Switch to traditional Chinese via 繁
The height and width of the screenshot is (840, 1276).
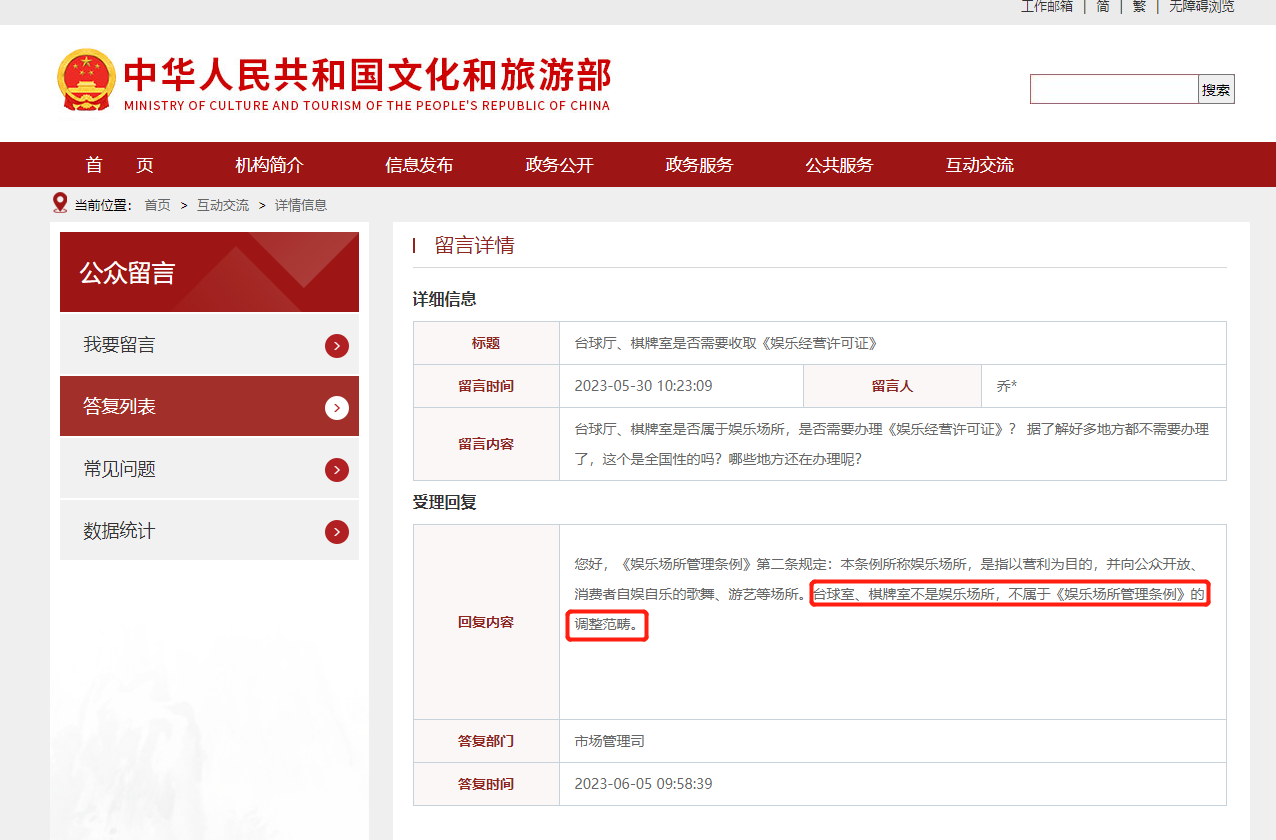1139,6
